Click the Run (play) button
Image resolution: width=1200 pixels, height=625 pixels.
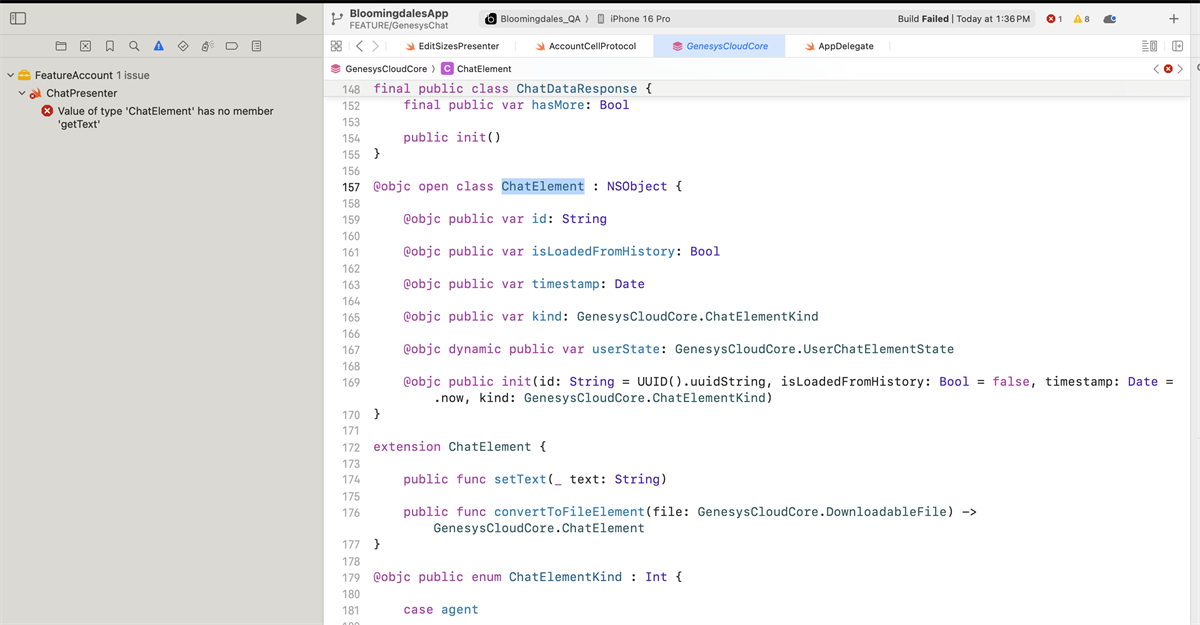click(301, 19)
